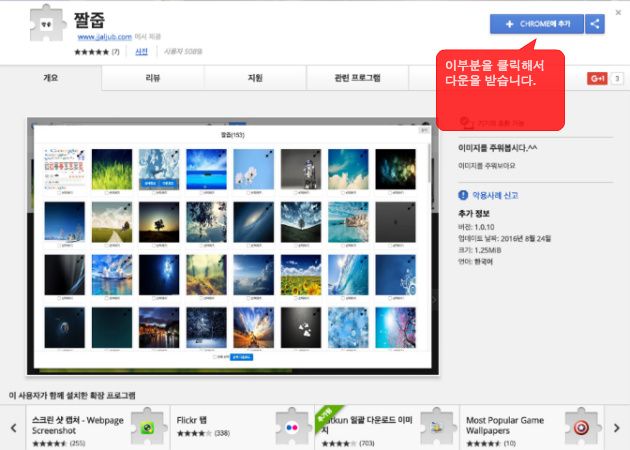This screenshot has height=450, width=630.
Task: Click the Game Wallpapers target icon
Action: pos(581,427)
